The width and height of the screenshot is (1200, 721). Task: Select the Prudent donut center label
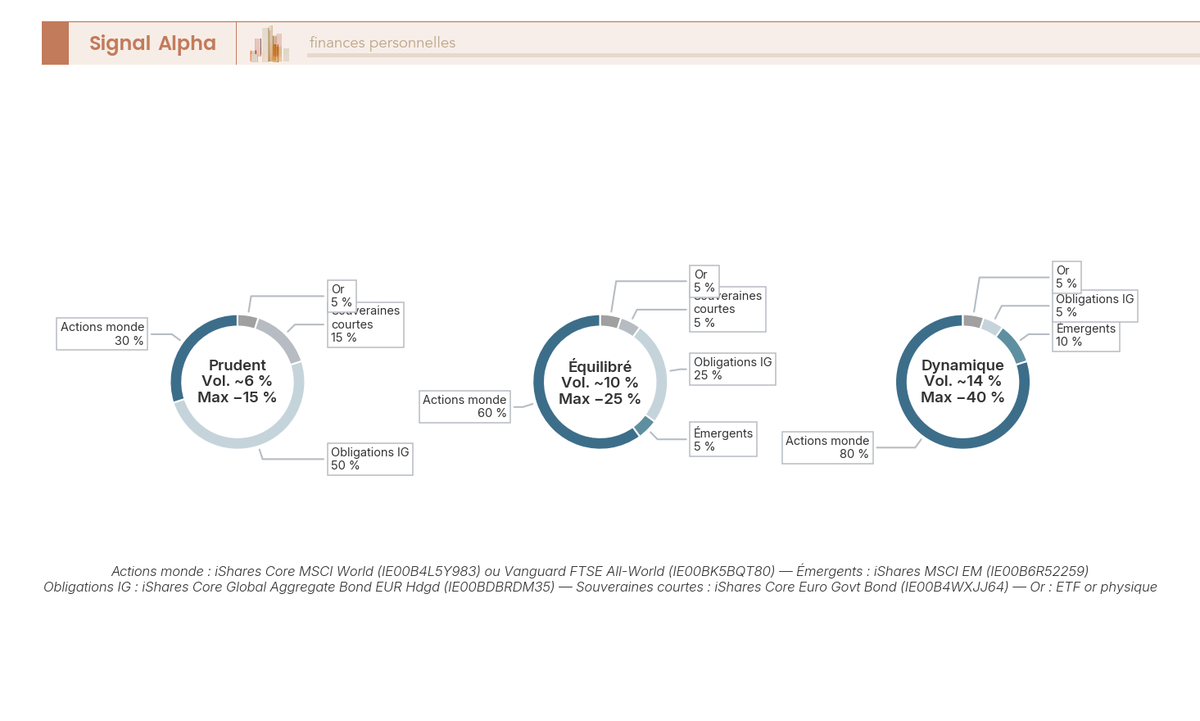point(237,381)
